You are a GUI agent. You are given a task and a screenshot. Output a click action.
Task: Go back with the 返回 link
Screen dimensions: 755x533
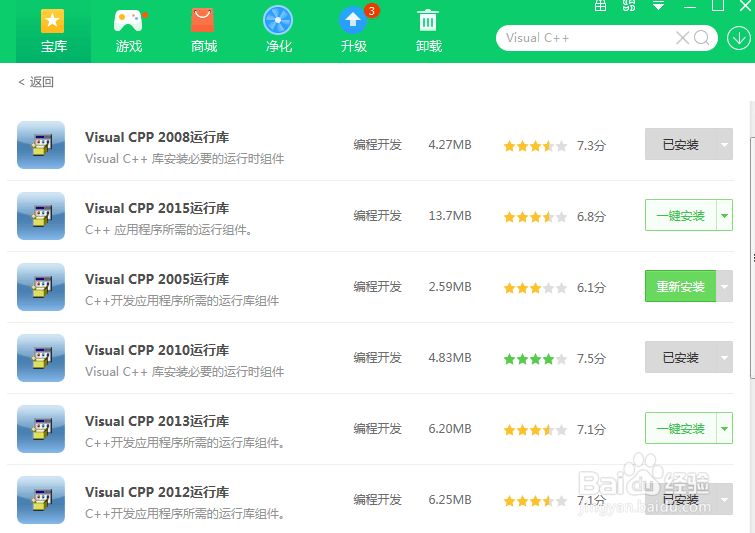(x=36, y=82)
